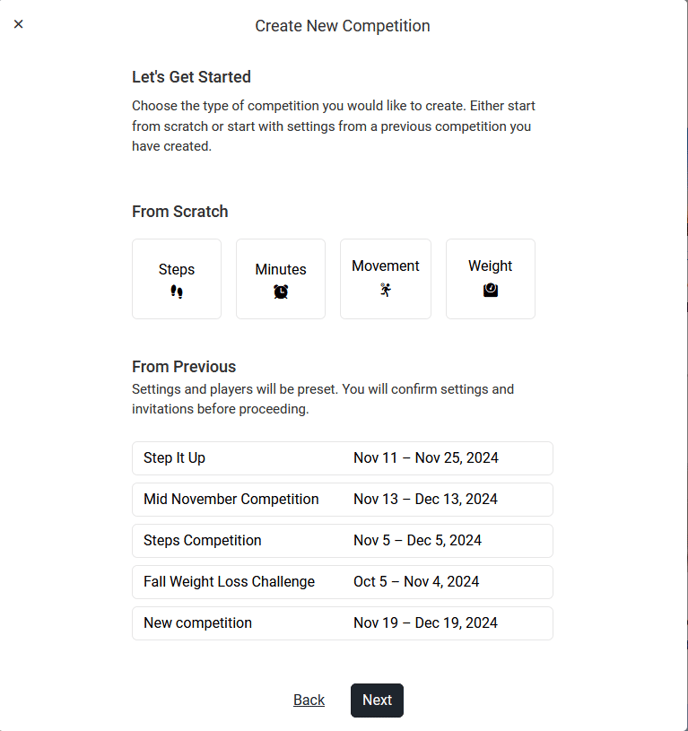Pick the Movement competition type label
Viewport: 688px width, 731px height.
[386, 266]
